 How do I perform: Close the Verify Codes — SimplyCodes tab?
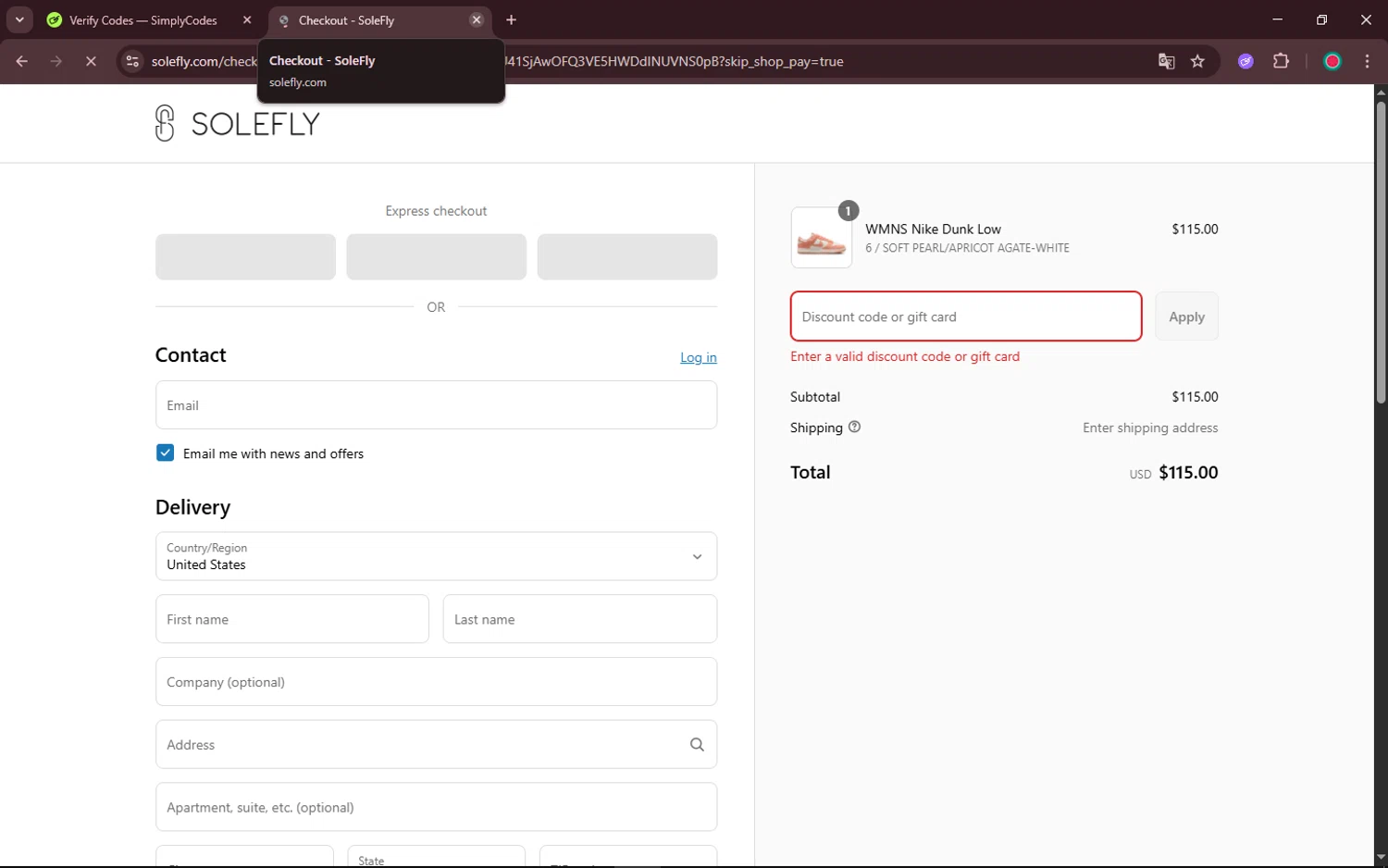(247, 20)
